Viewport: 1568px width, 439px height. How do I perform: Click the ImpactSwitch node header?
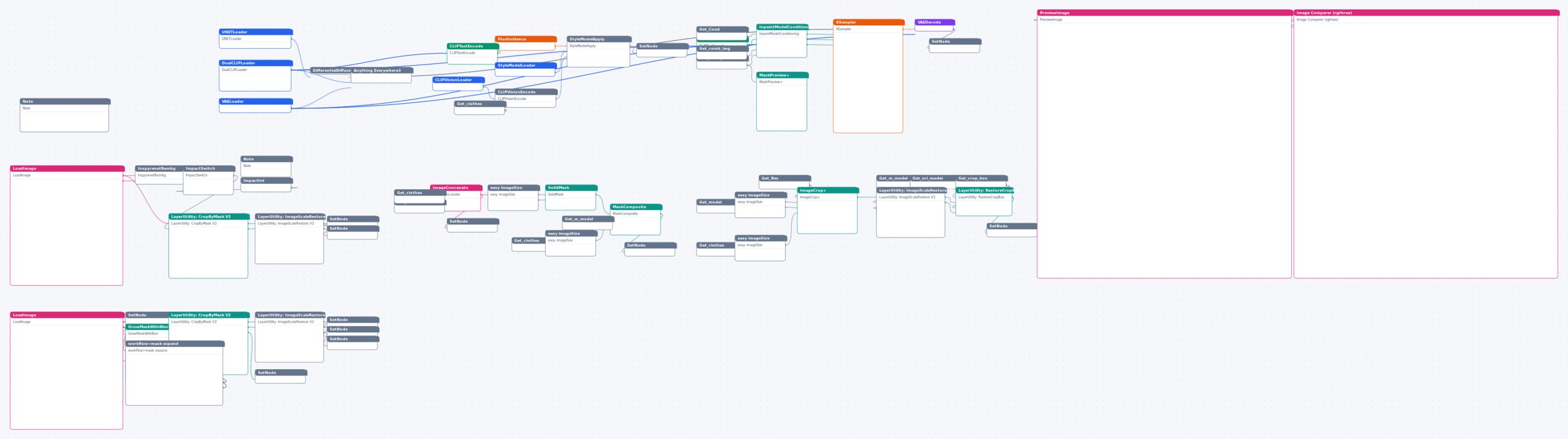[209, 168]
